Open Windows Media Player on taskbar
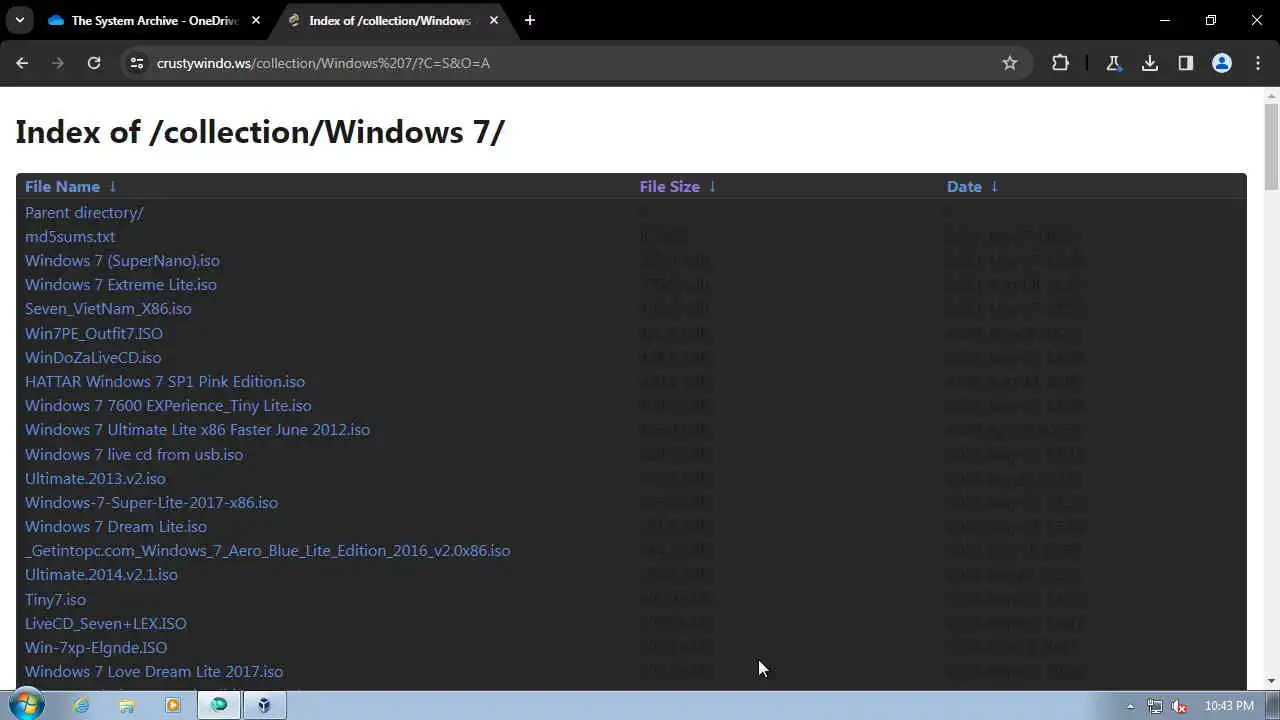The image size is (1280, 720). coord(173,705)
